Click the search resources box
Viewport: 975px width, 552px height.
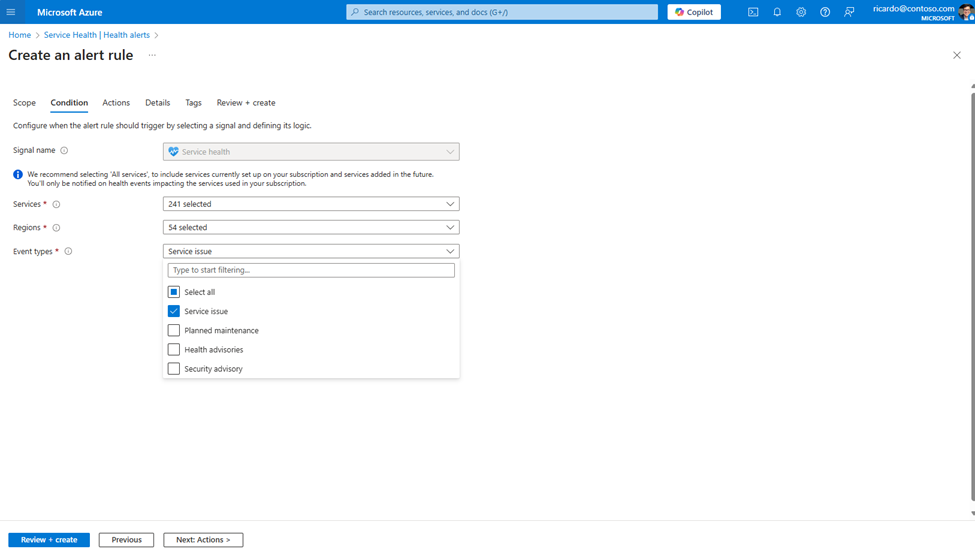pos(502,12)
